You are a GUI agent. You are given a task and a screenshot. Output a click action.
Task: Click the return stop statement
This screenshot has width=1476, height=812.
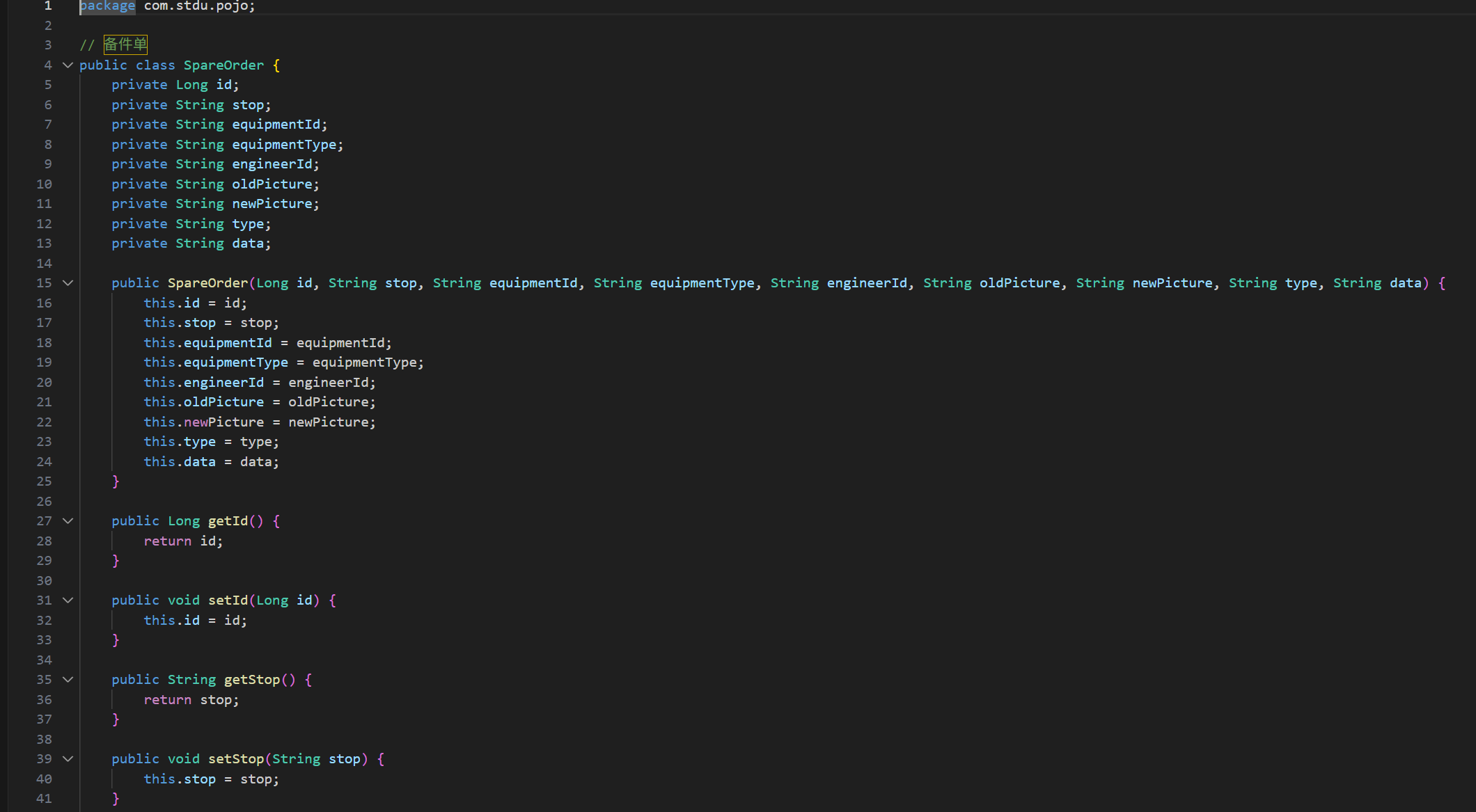(191, 700)
